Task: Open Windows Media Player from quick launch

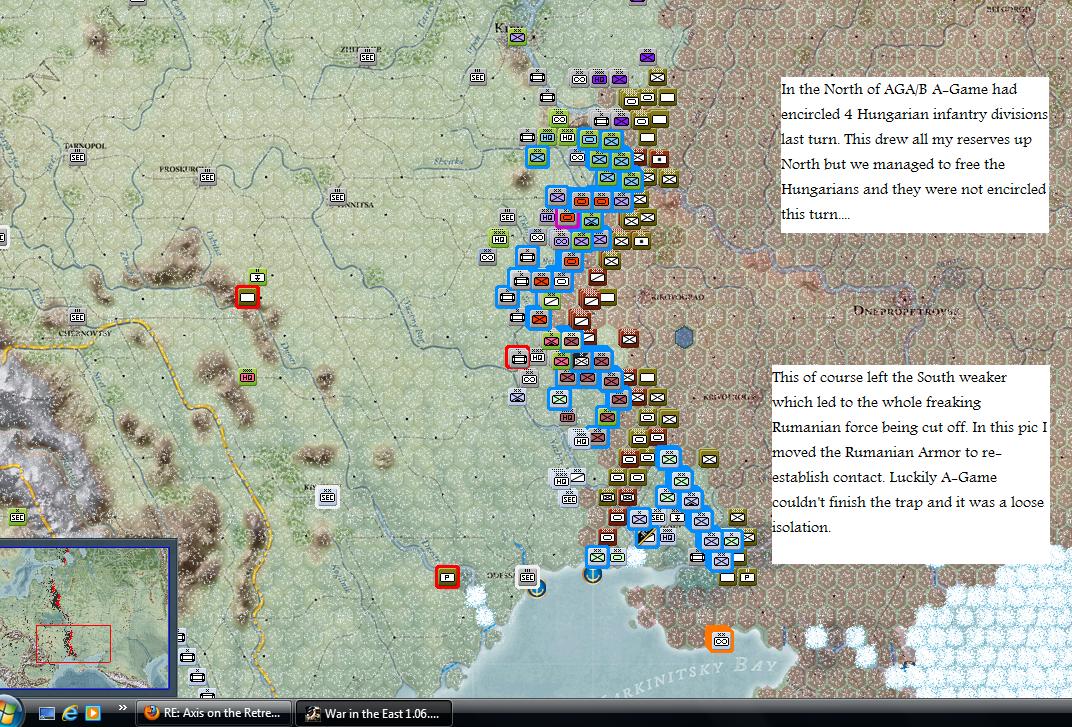Action: click(x=93, y=713)
